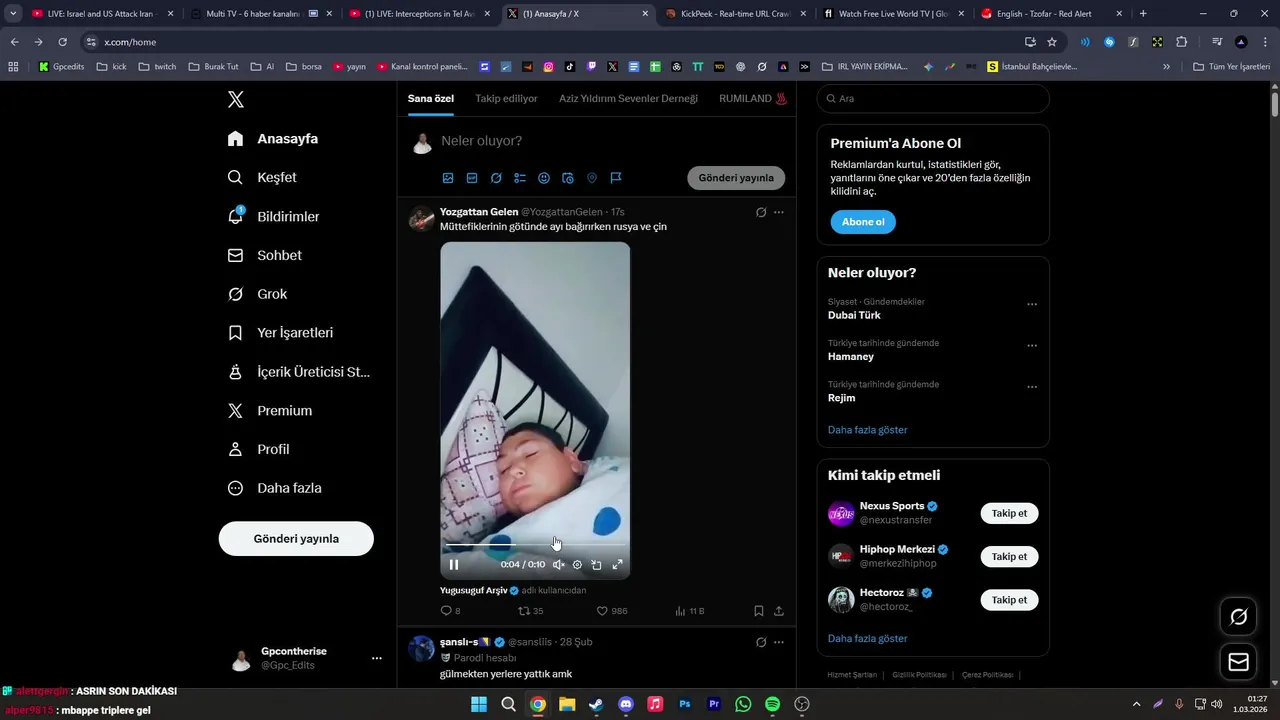This screenshot has width=1280, height=720.
Task: Open more options on Yozgattan Gelen post
Action: [779, 212]
